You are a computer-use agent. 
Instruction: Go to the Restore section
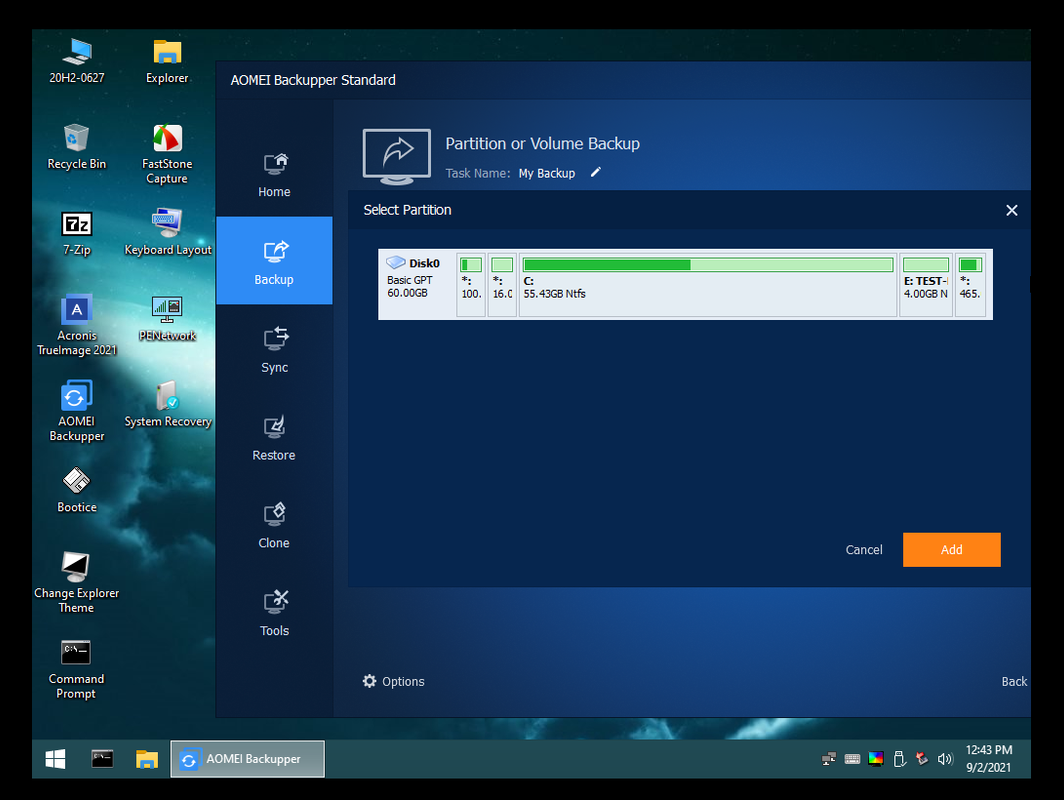274,438
